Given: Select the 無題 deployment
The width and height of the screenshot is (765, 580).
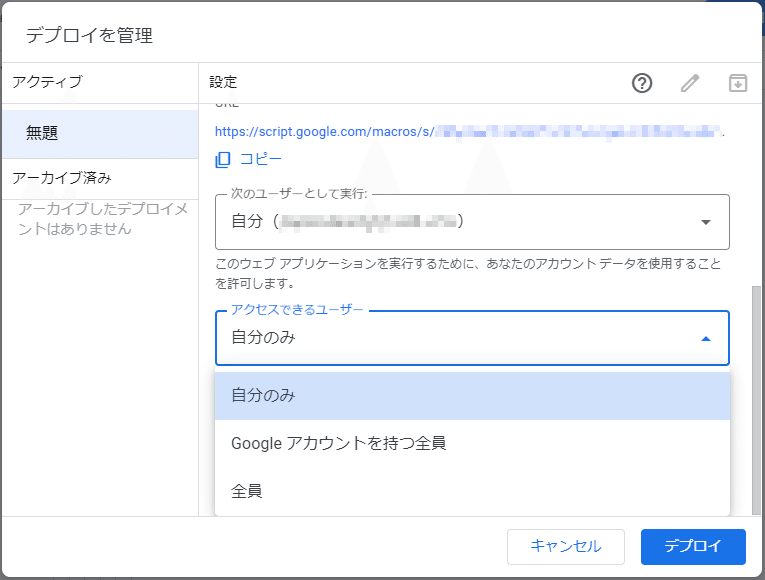Looking at the screenshot, I should coord(100,134).
